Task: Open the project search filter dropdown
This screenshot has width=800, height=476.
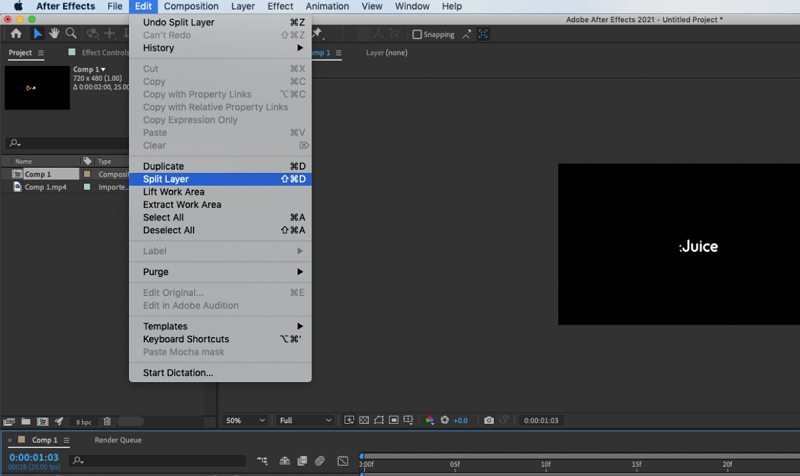Action: coord(15,143)
